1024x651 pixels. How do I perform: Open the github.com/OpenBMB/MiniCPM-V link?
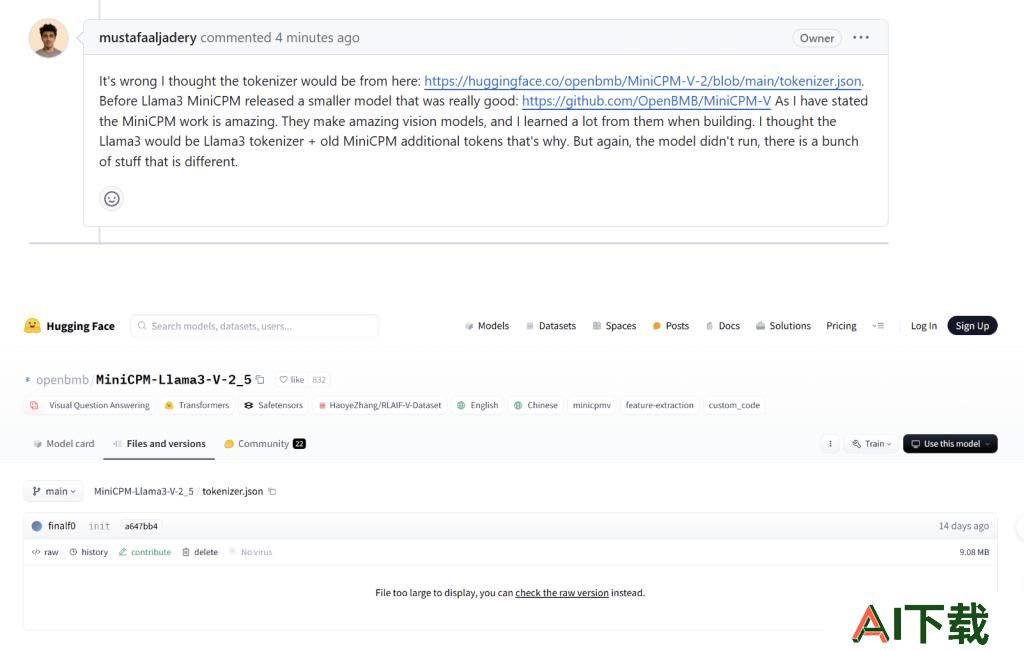646,101
